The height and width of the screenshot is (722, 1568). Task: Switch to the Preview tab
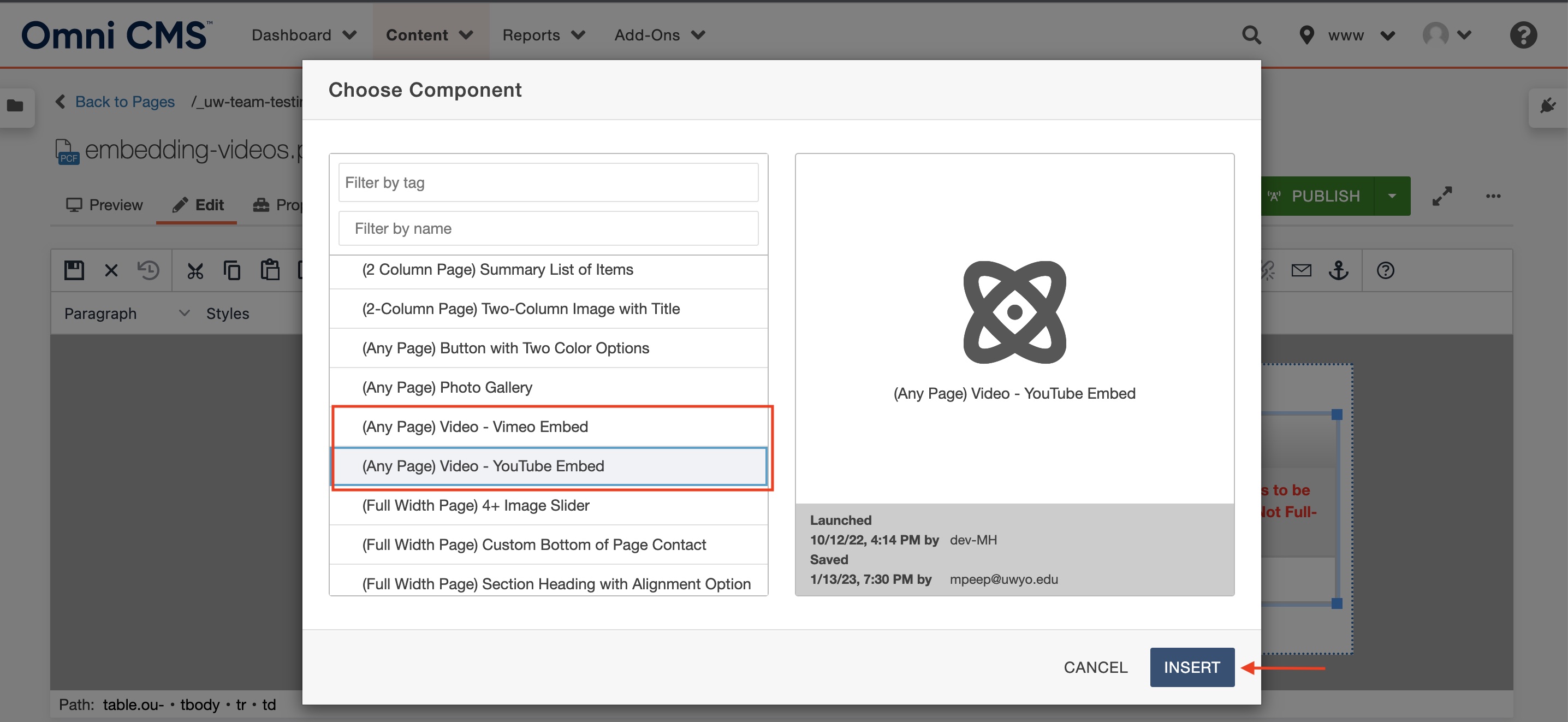[x=104, y=205]
